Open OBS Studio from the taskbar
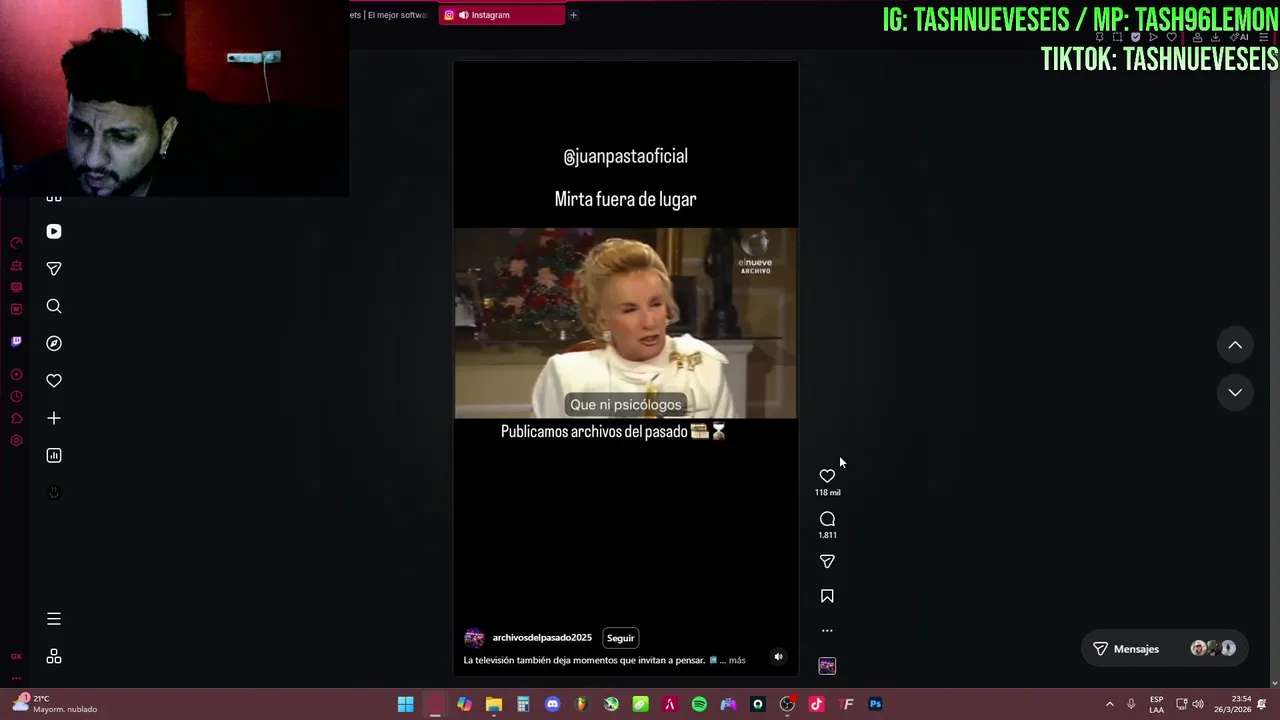This screenshot has height=720, width=1280. (787, 704)
